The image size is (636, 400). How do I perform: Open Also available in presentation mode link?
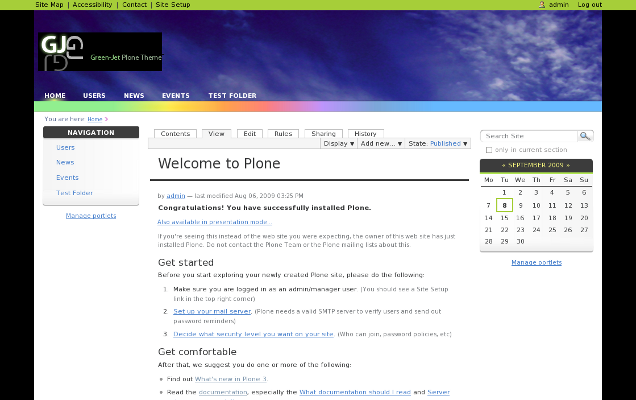pyautogui.click(x=214, y=222)
